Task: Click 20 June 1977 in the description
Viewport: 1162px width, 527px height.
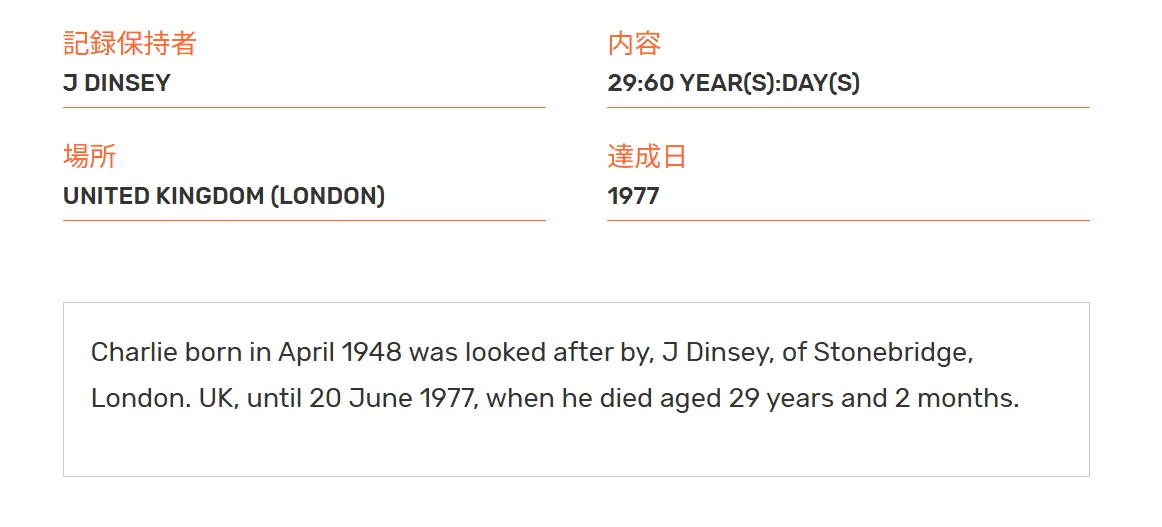Action: tap(392, 399)
